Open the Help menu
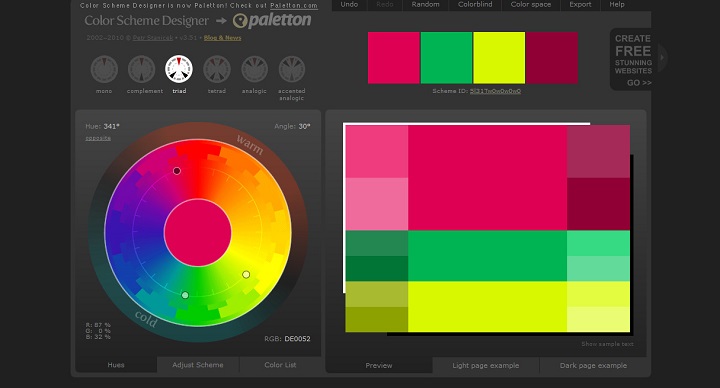 click(617, 5)
